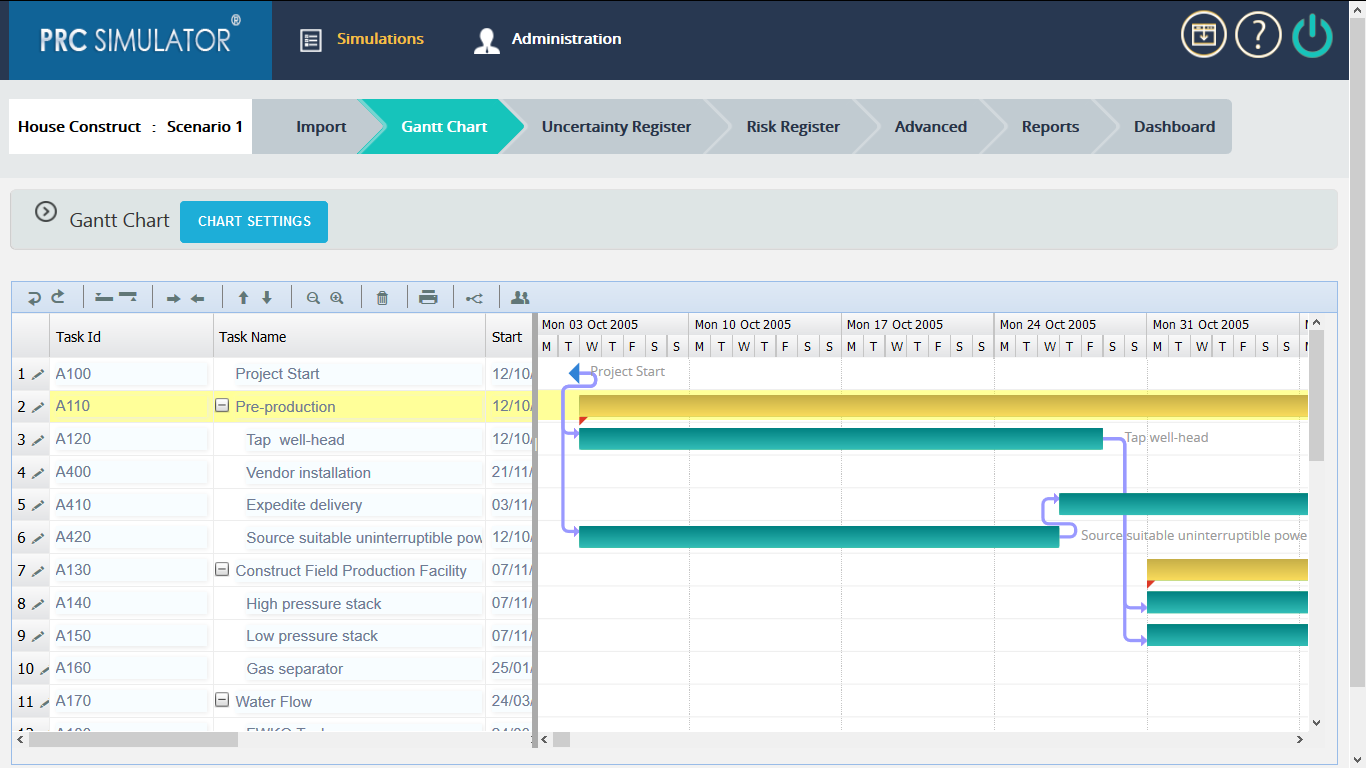Screen dimensions: 1366x768
Task: Edit row 8 with pencil icon
Action: coord(38,604)
